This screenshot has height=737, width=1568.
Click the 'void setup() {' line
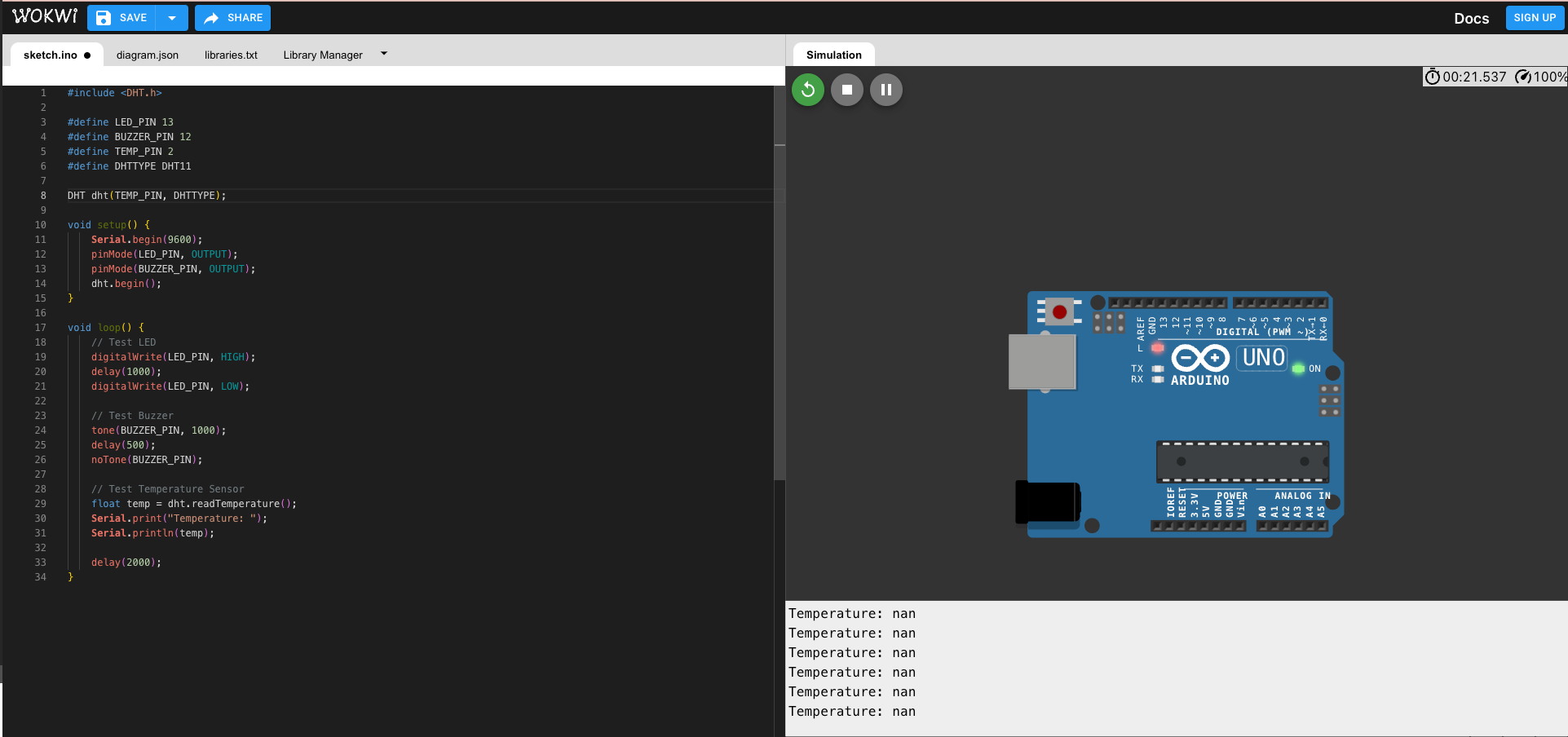coord(108,225)
